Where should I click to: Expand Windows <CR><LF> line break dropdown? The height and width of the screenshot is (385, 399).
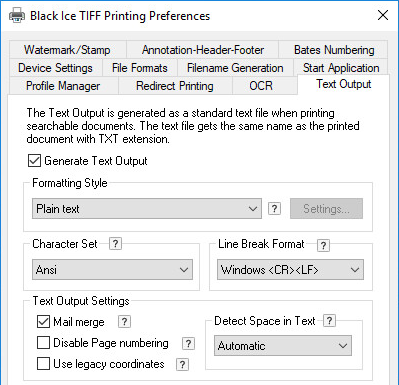click(x=290, y=270)
